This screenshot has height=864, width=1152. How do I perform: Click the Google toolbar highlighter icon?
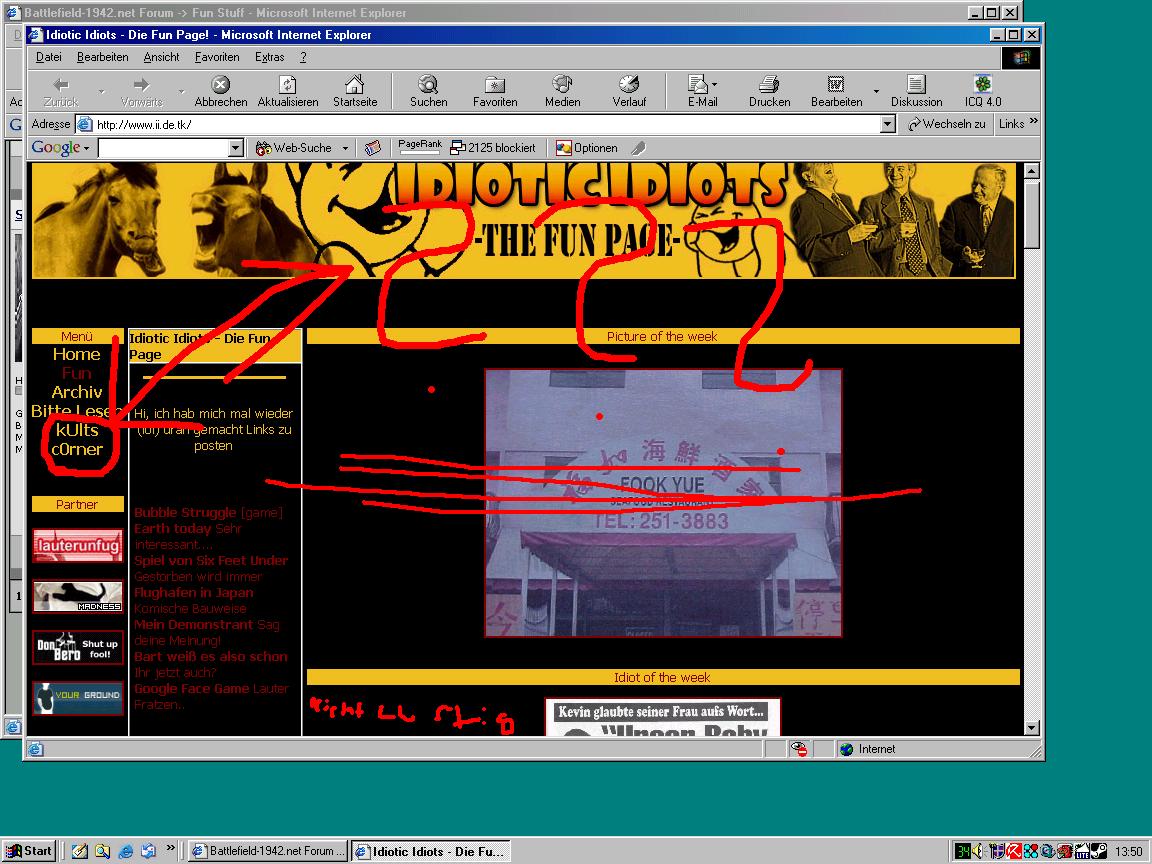coord(638,148)
